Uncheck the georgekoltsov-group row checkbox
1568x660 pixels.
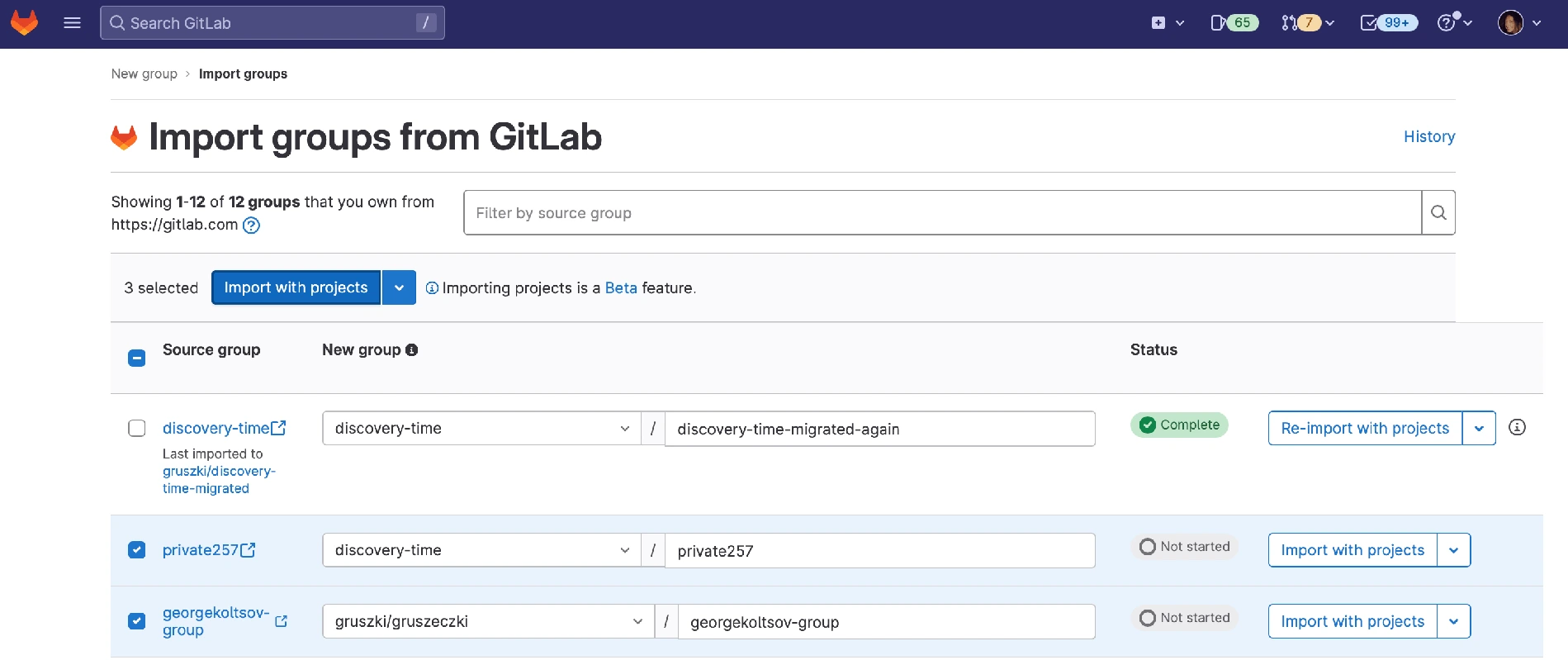tap(137, 620)
